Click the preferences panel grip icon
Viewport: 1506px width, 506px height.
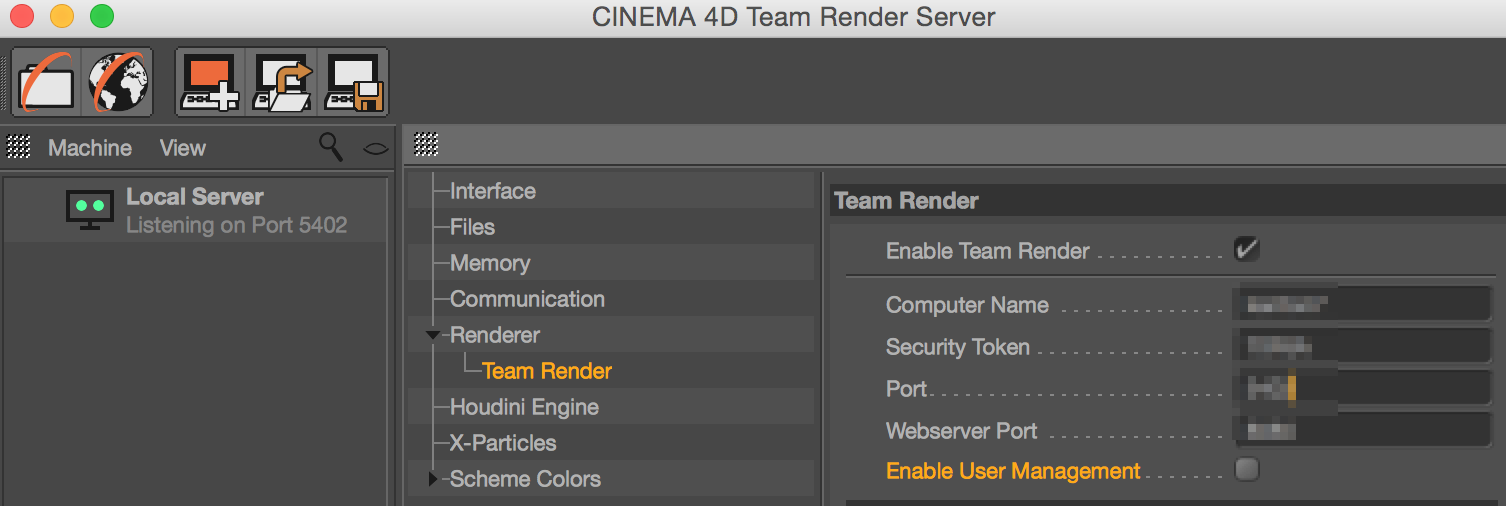(x=426, y=145)
